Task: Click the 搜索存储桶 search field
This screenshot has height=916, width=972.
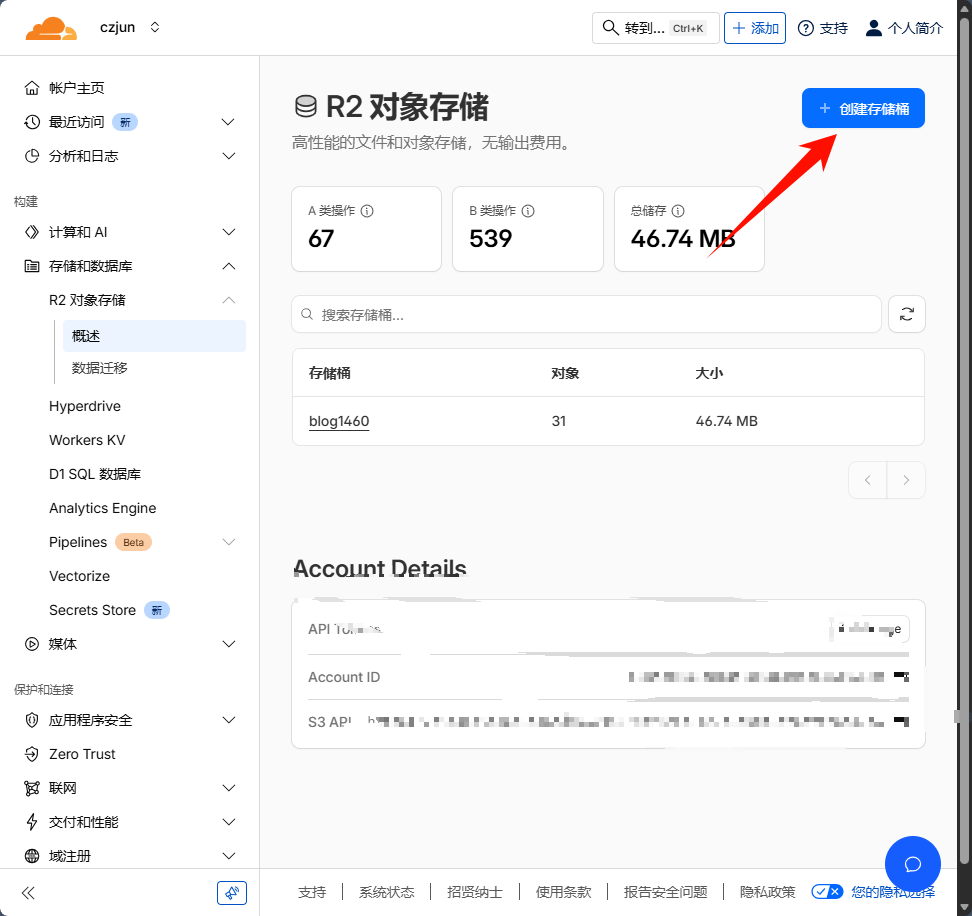Action: pyautogui.click(x=586, y=314)
